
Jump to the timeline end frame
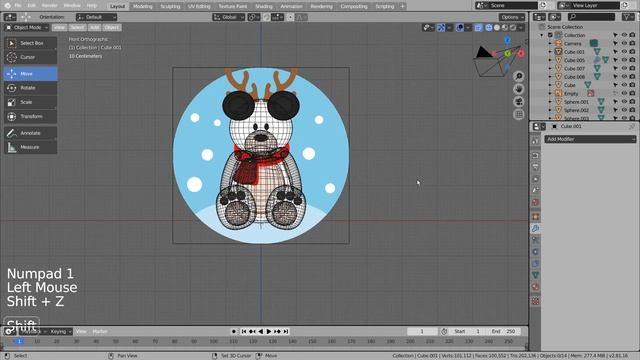(286, 331)
